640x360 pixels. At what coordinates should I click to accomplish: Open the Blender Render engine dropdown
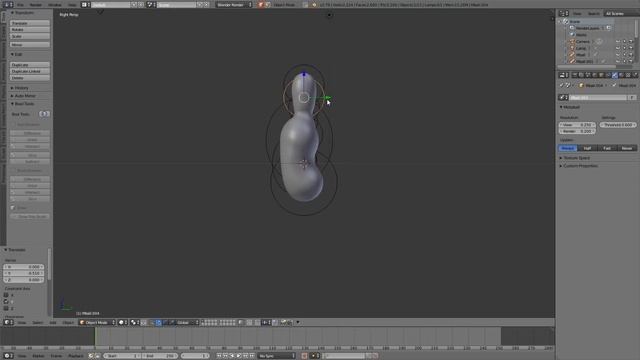[x=234, y=5]
